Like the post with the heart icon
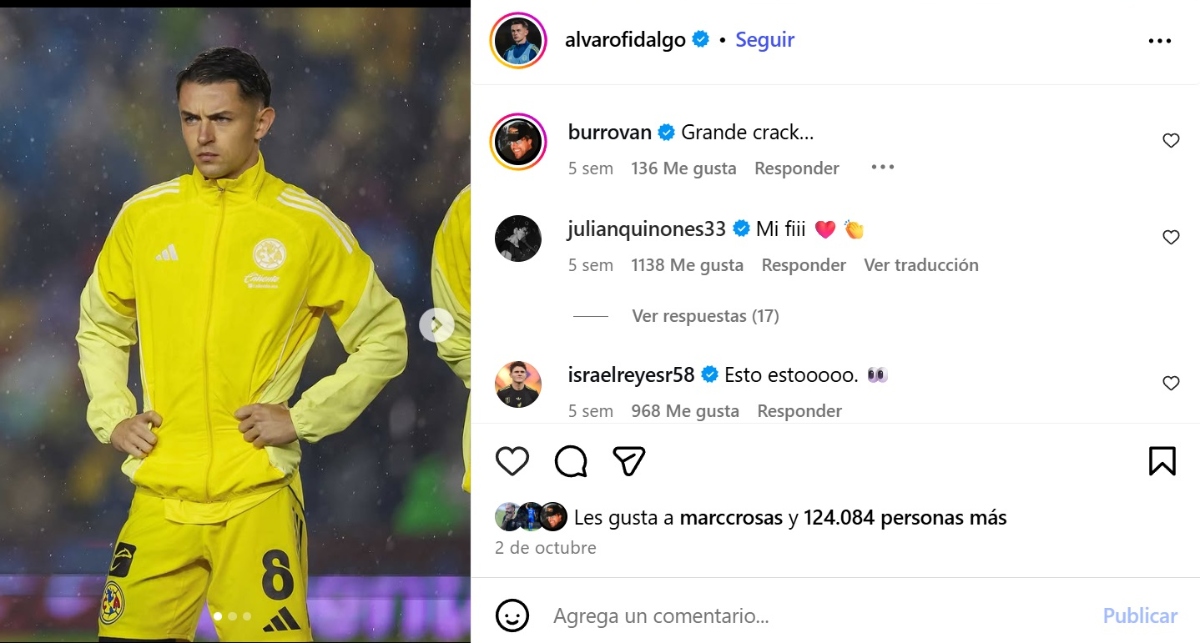Viewport: 1200px width, 643px height. (512, 461)
